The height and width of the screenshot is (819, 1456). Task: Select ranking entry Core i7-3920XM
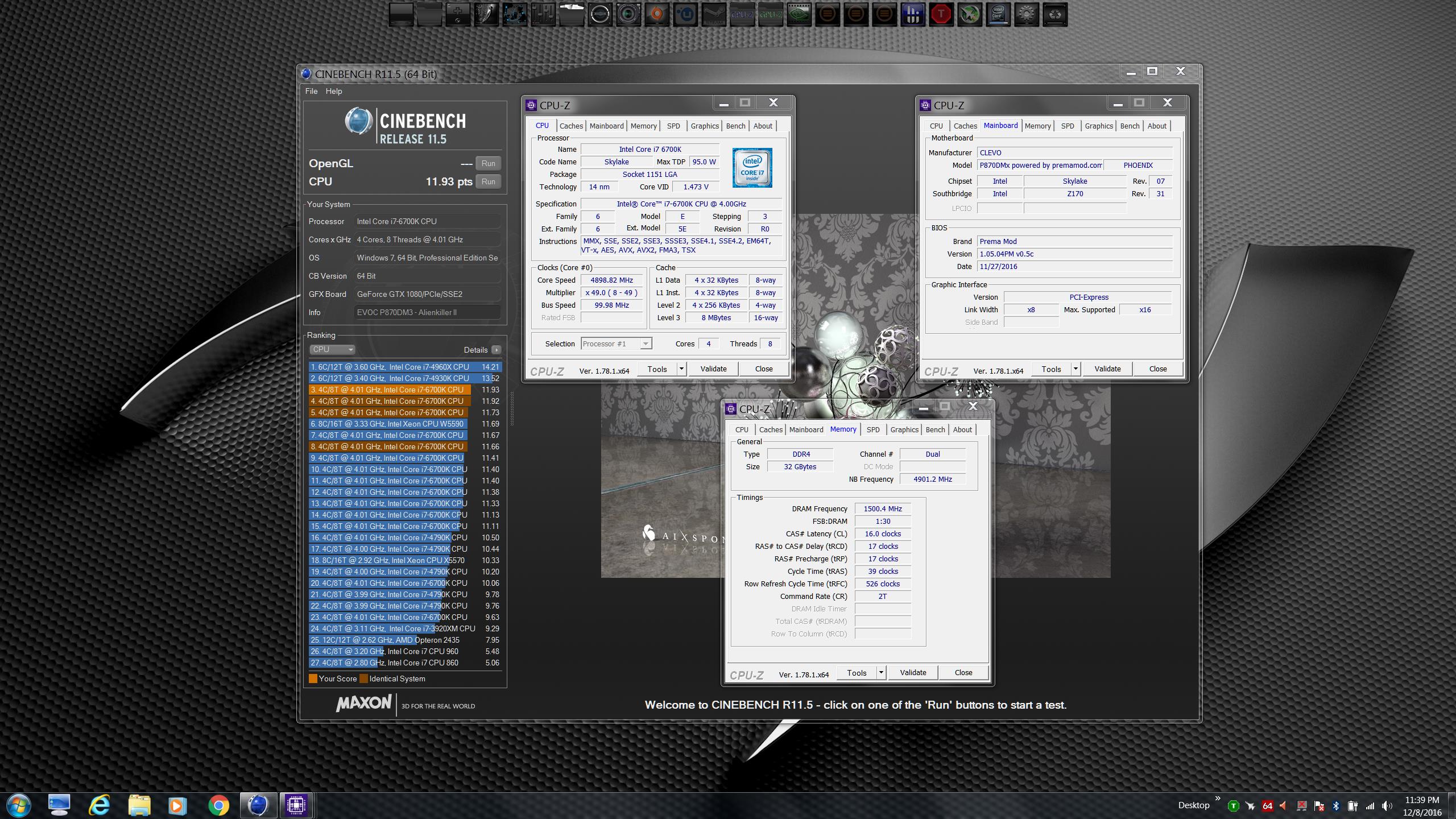pos(405,628)
